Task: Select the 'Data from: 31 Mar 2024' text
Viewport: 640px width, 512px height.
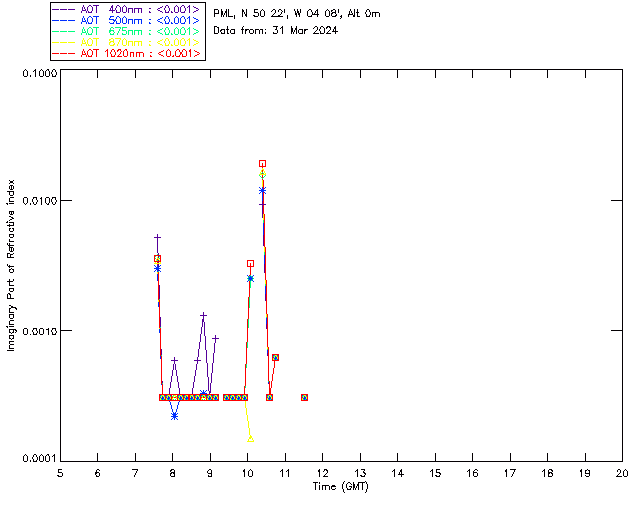Action: click(x=276, y=30)
